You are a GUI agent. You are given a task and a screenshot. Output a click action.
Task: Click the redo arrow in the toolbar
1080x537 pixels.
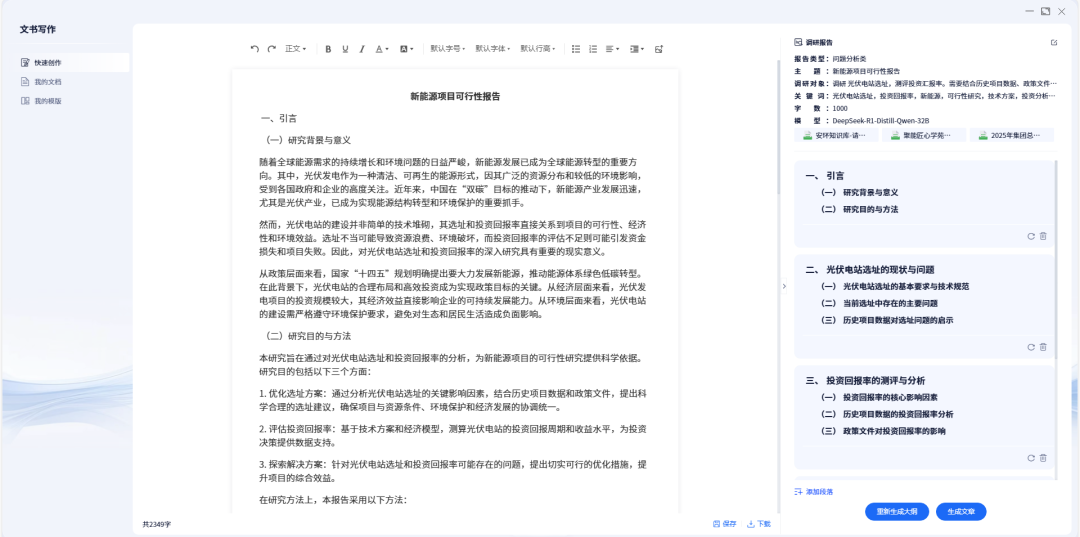coord(271,48)
